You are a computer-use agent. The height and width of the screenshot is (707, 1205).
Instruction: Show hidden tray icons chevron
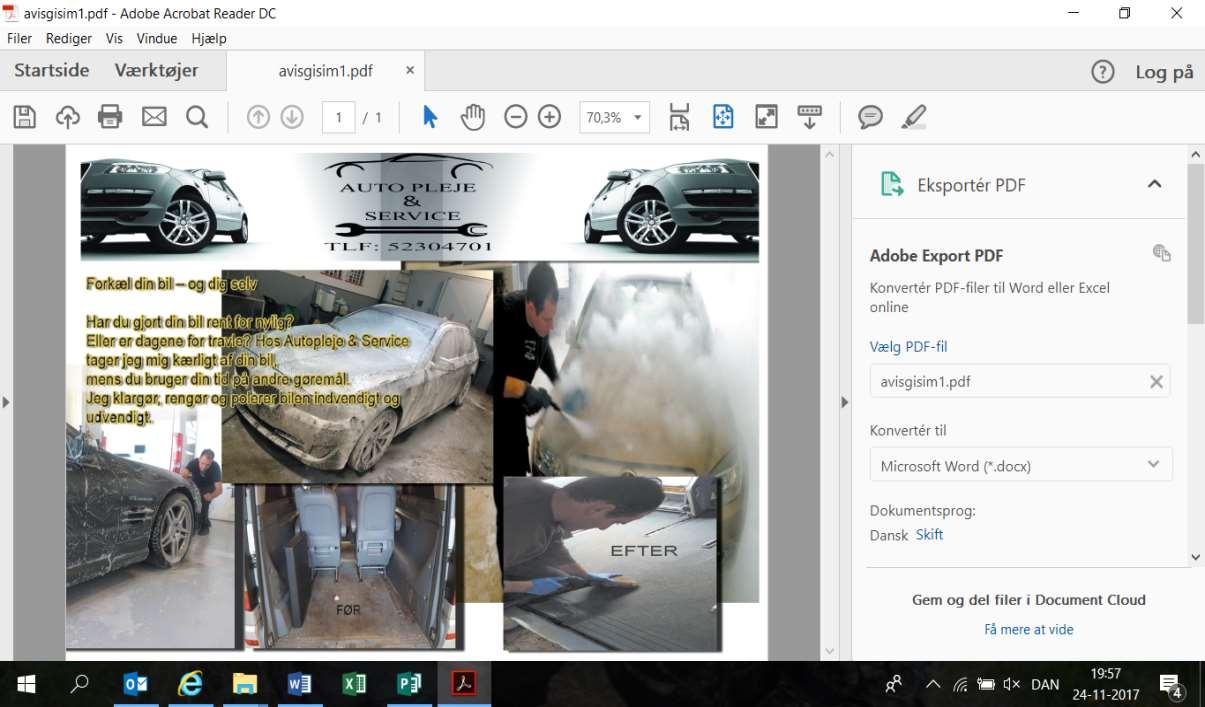click(x=933, y=685)
